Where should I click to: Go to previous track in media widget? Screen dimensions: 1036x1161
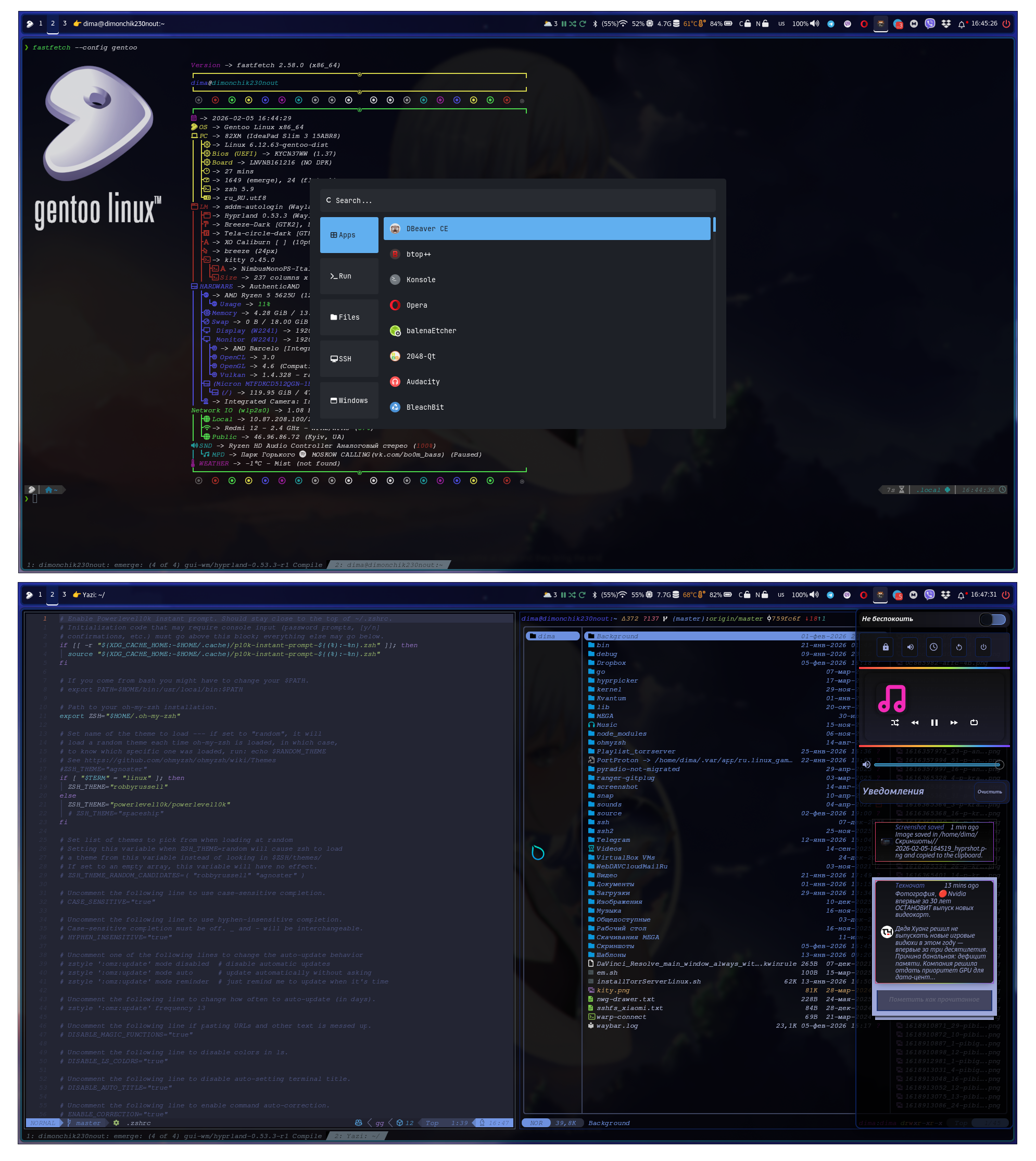tap(915, 723)
